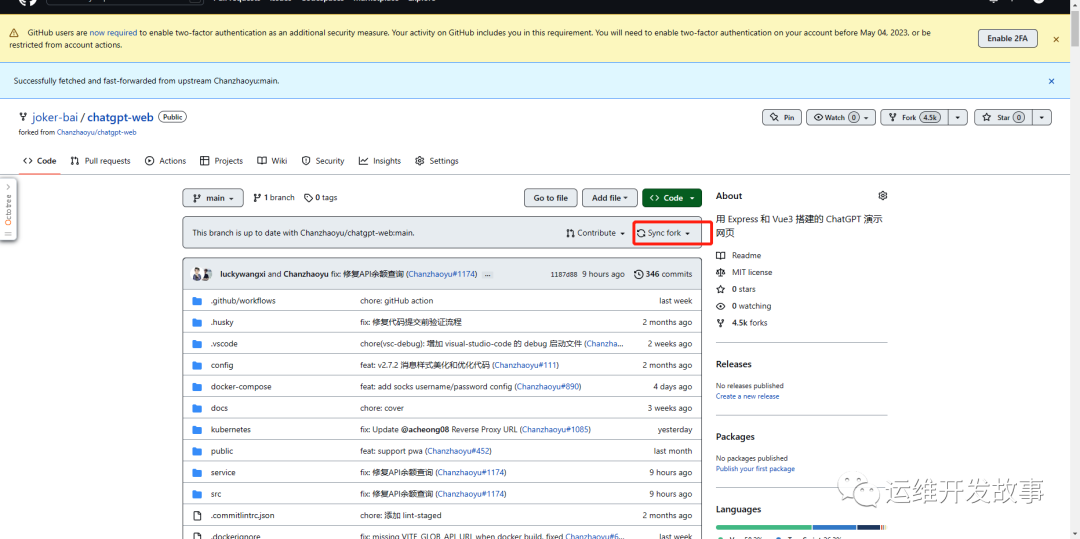
Task: Click the kubernetes folder icon
Action: tap(197, 430)
